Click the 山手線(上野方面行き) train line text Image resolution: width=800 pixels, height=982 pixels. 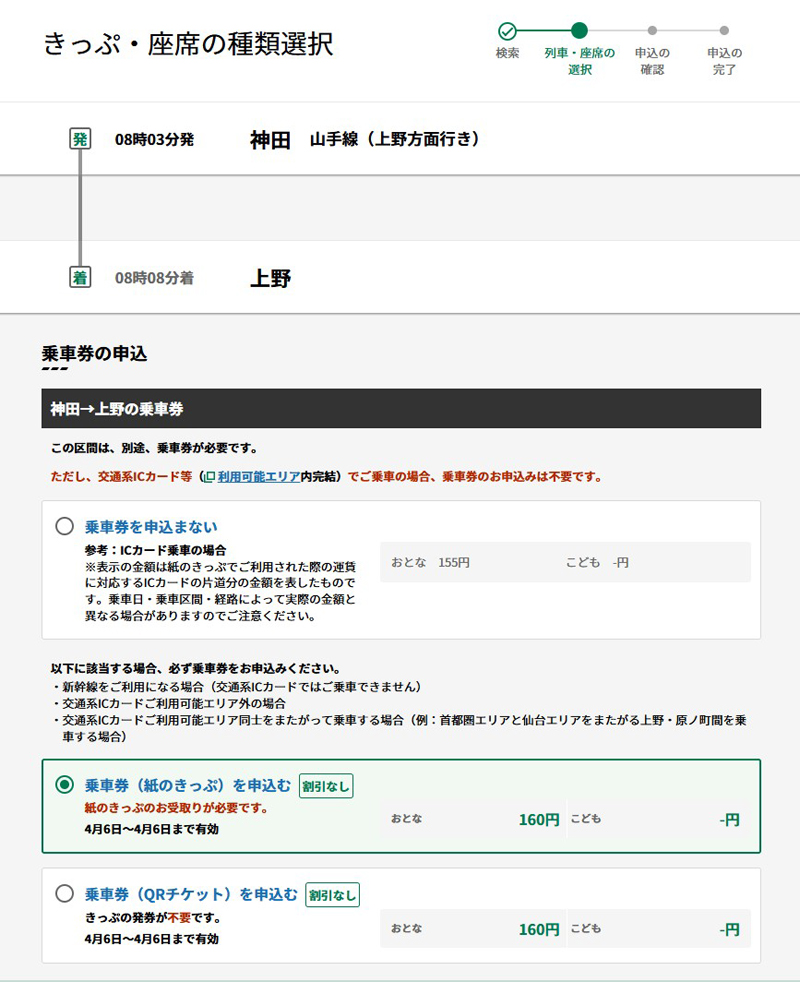395,140
